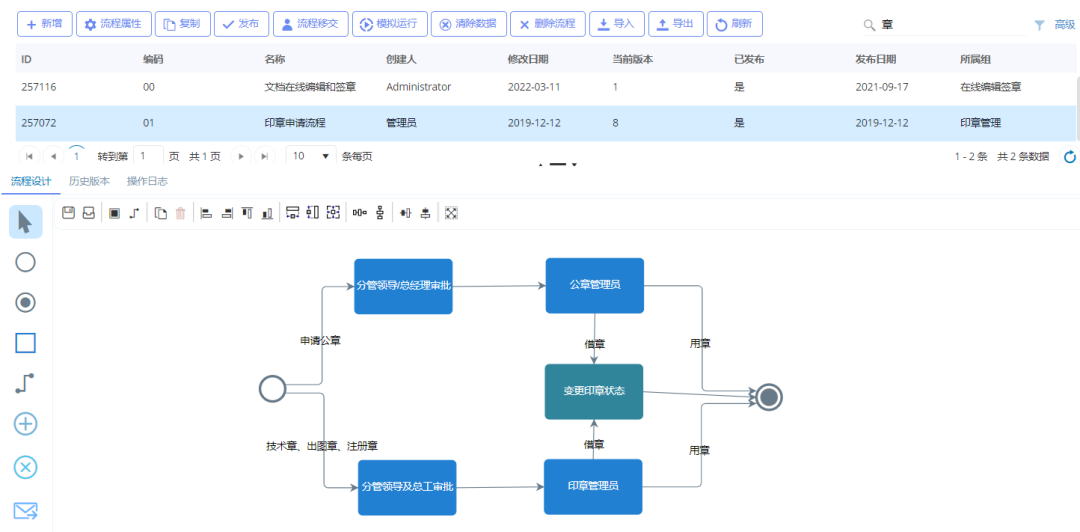Go to the previous page
Viewport: 1080px width, 532px height.
coord(53,156)
